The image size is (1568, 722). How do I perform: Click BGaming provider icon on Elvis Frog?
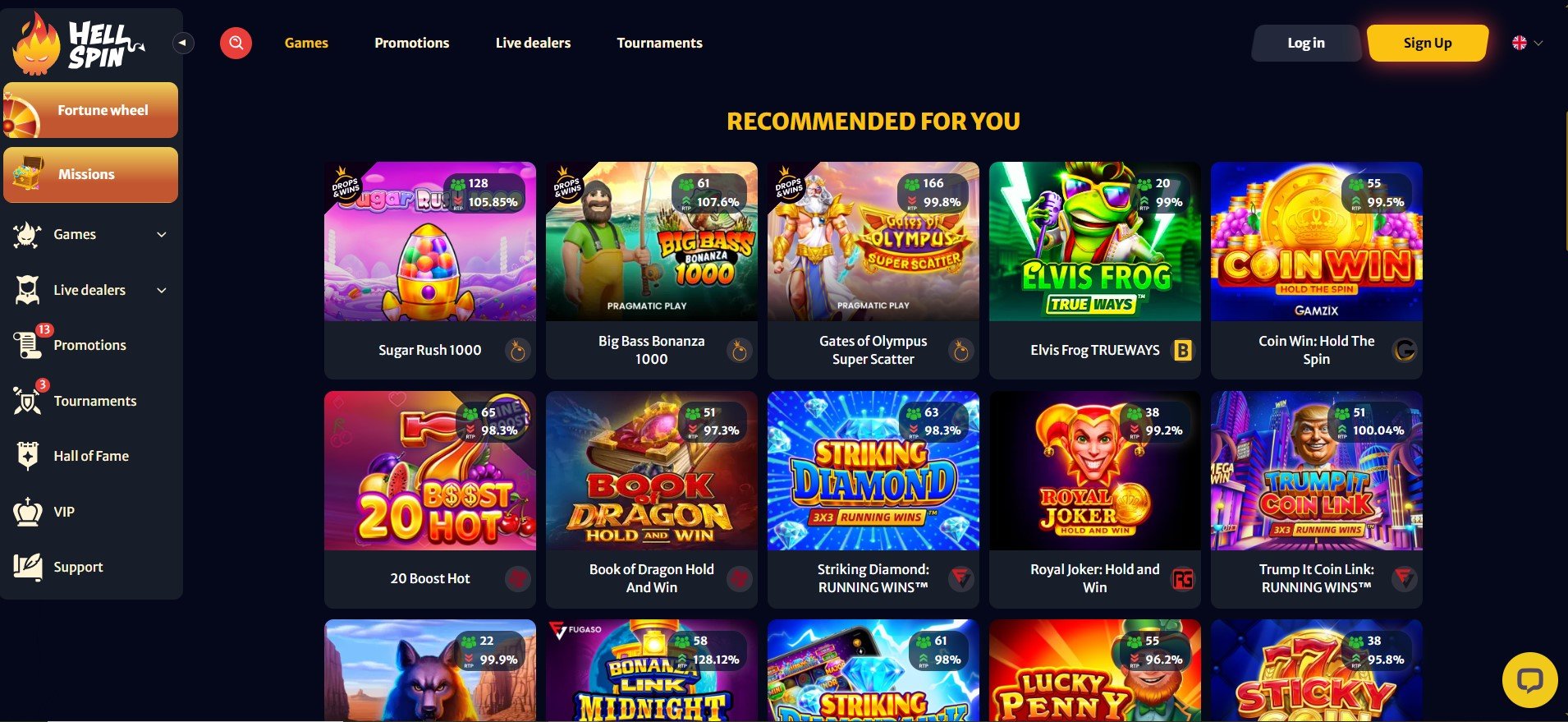(x=1182, y=351)
